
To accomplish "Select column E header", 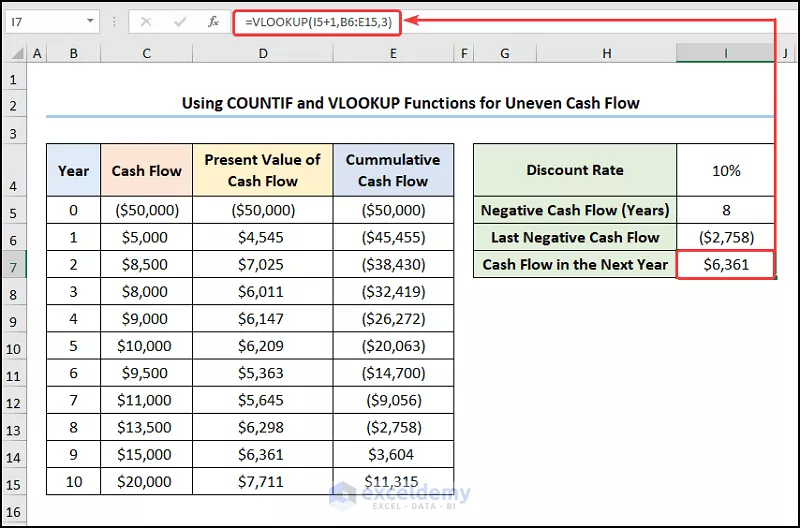I will (x=393, y=53).
